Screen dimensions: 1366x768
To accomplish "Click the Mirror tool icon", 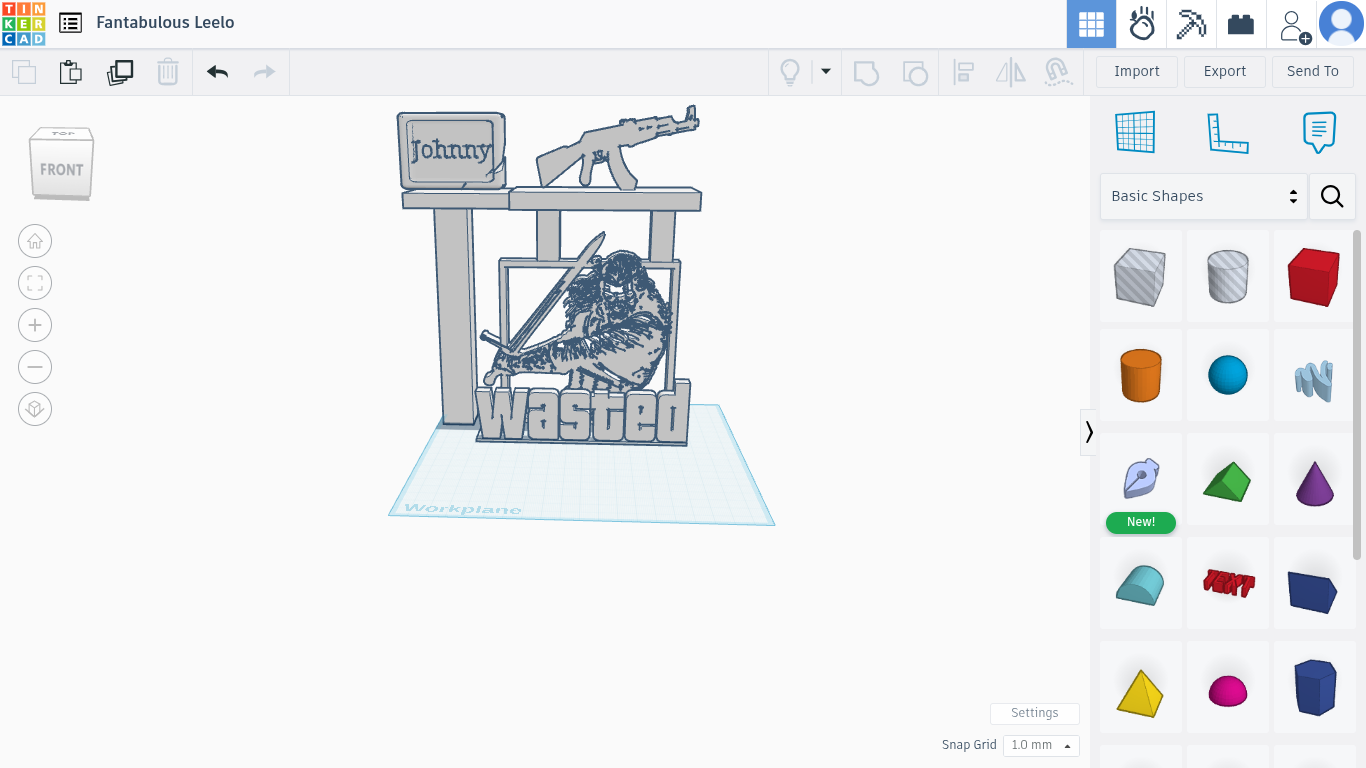I will pos(1011,72).
